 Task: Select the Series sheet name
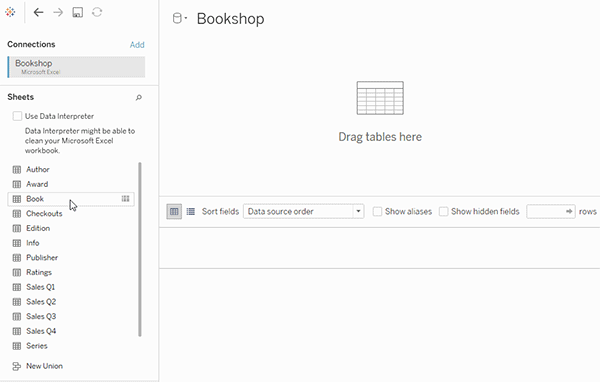(37, 346)
